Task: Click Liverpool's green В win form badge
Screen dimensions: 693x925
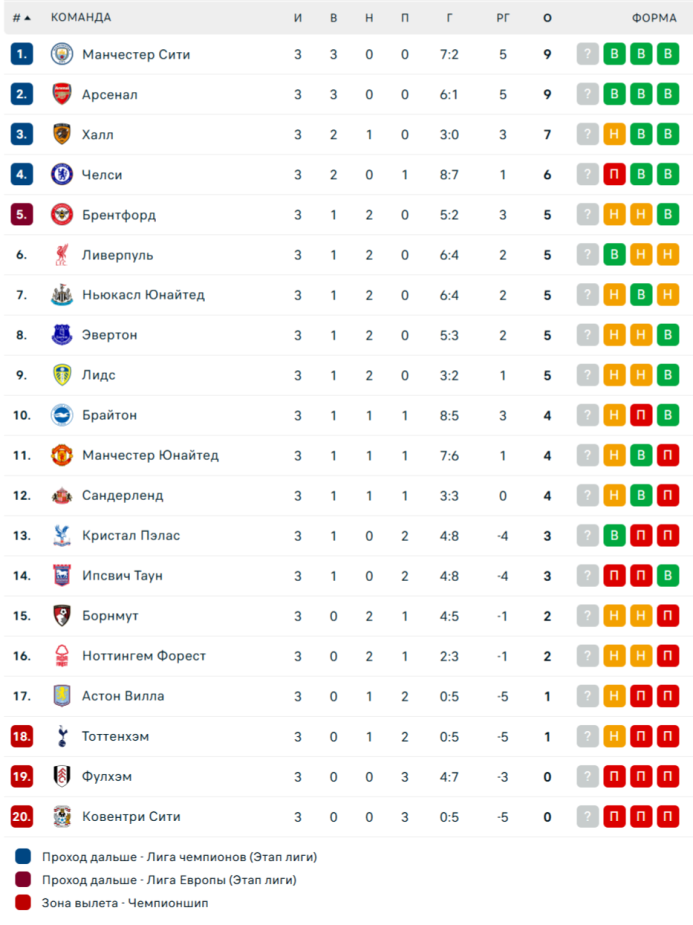Action: tap(614, 254)
